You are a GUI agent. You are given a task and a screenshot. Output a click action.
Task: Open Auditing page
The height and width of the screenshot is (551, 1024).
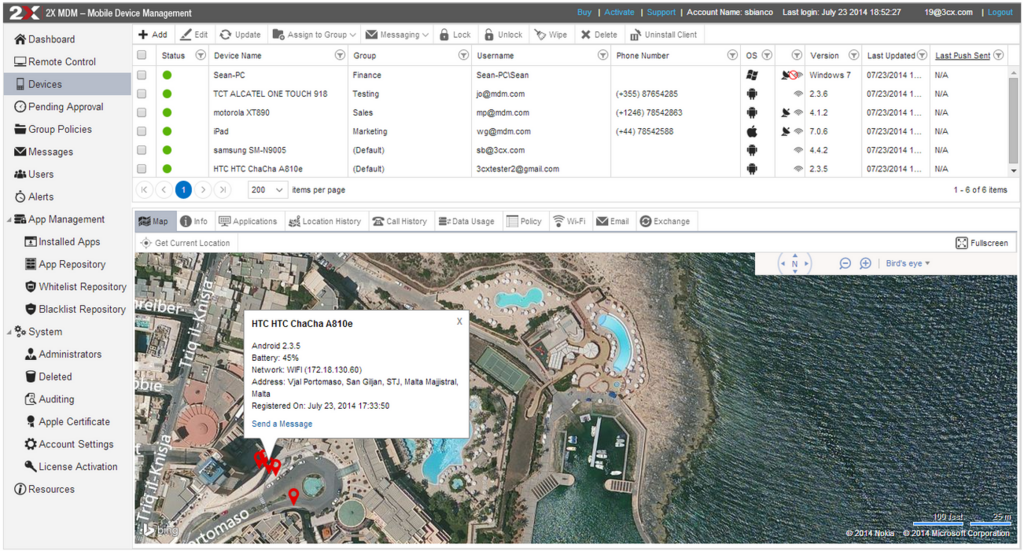50,399
